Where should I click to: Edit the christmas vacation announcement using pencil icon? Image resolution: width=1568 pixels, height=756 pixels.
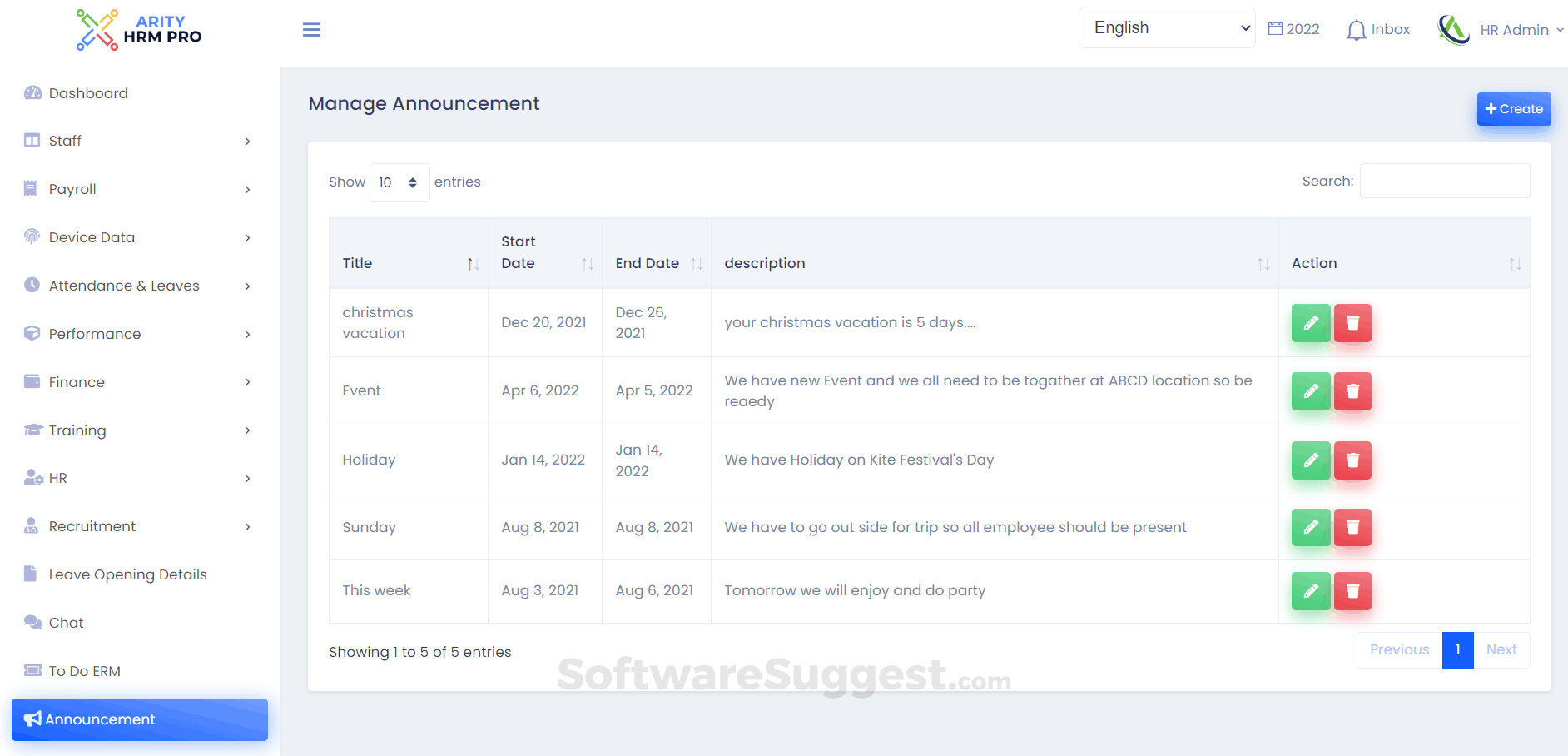point(1311,323)
